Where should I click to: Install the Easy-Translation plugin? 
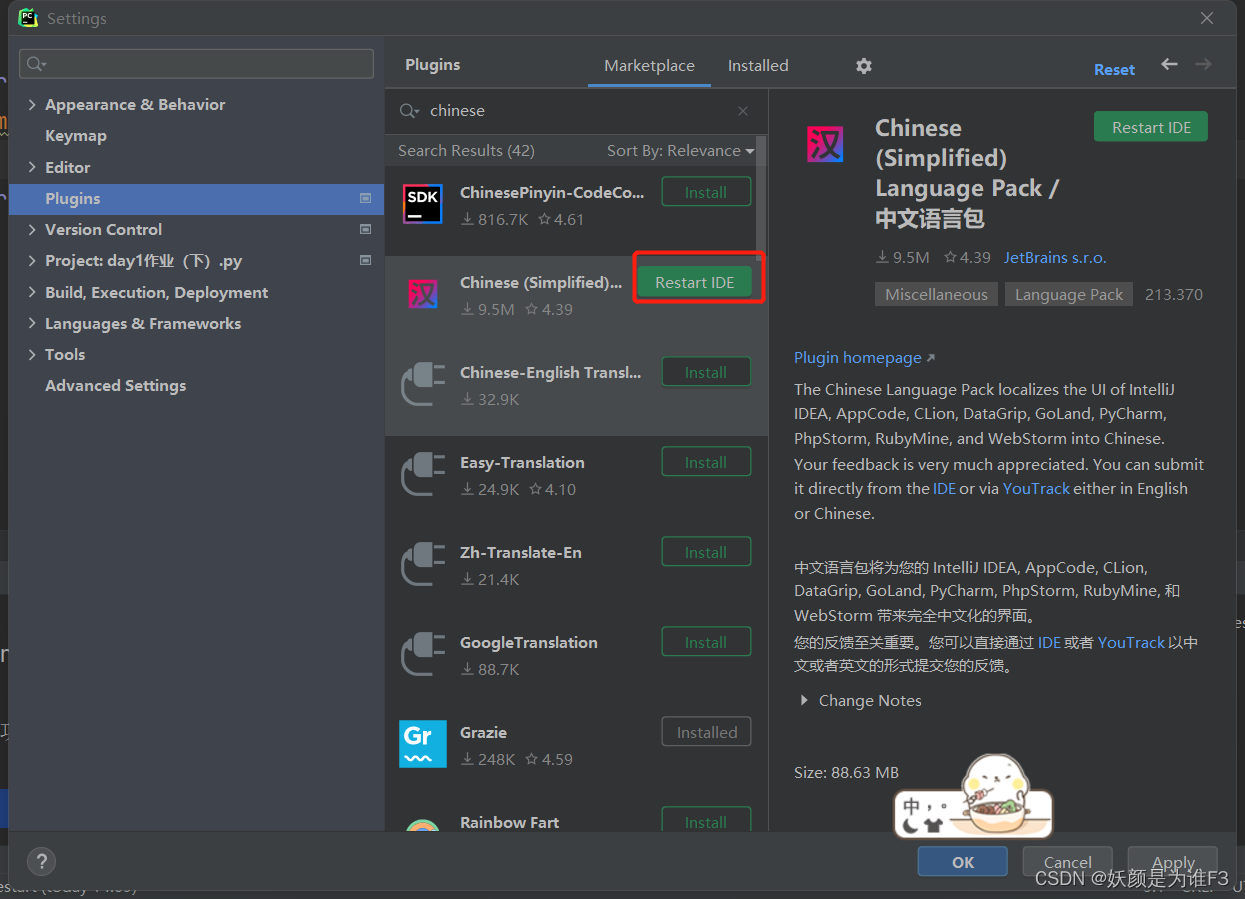[x=706, y=462]
